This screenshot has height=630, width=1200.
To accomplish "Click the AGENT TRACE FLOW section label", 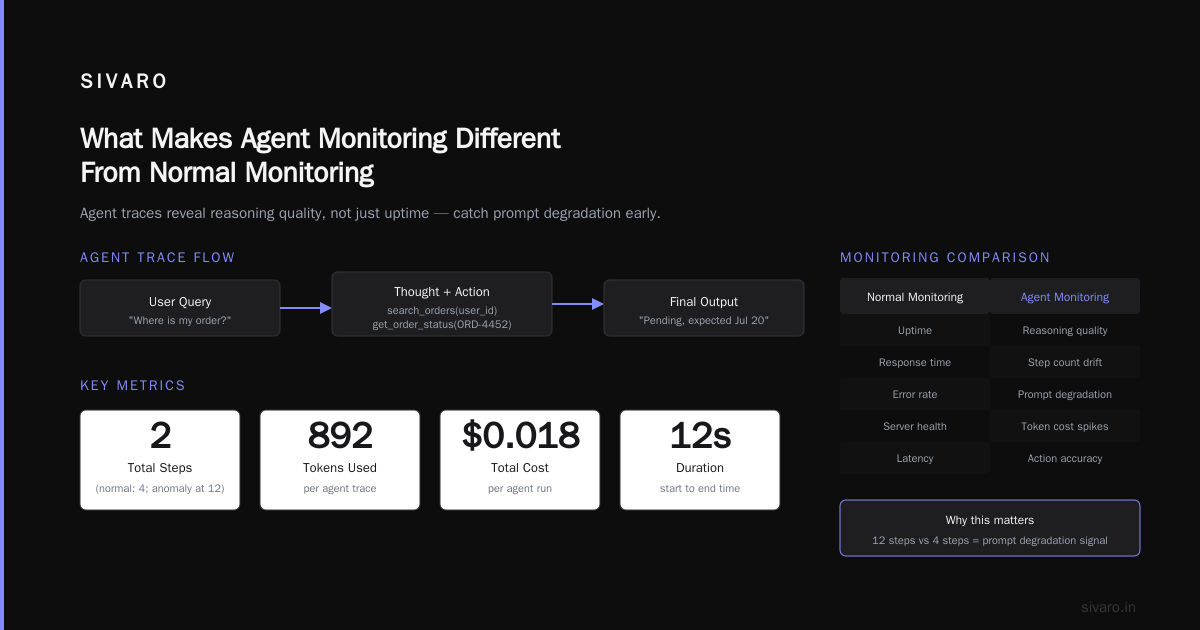I will pyautogui.click(x=158, y=257).
